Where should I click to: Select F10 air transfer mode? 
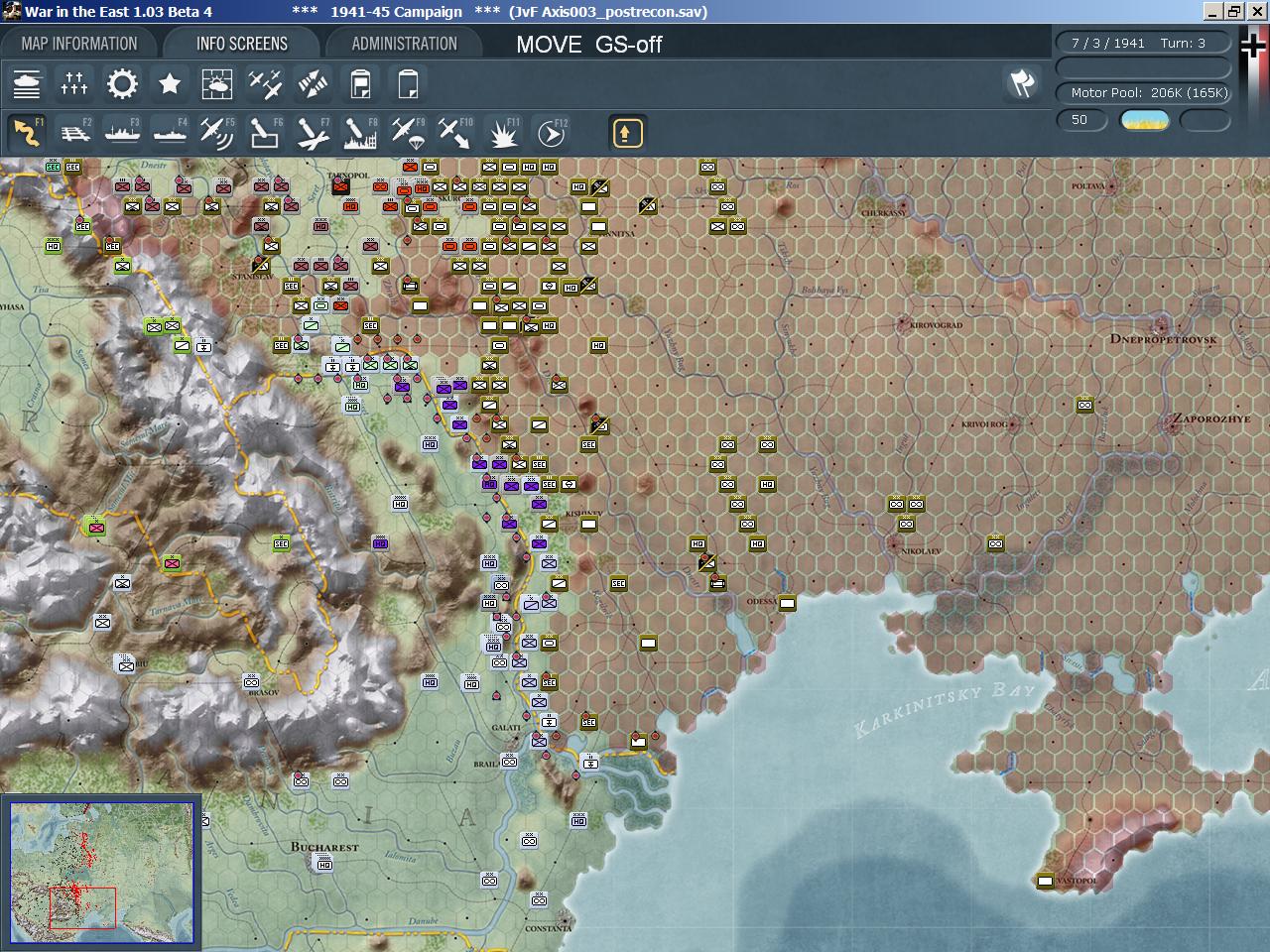pyautogui.click(x=455, y=133)
